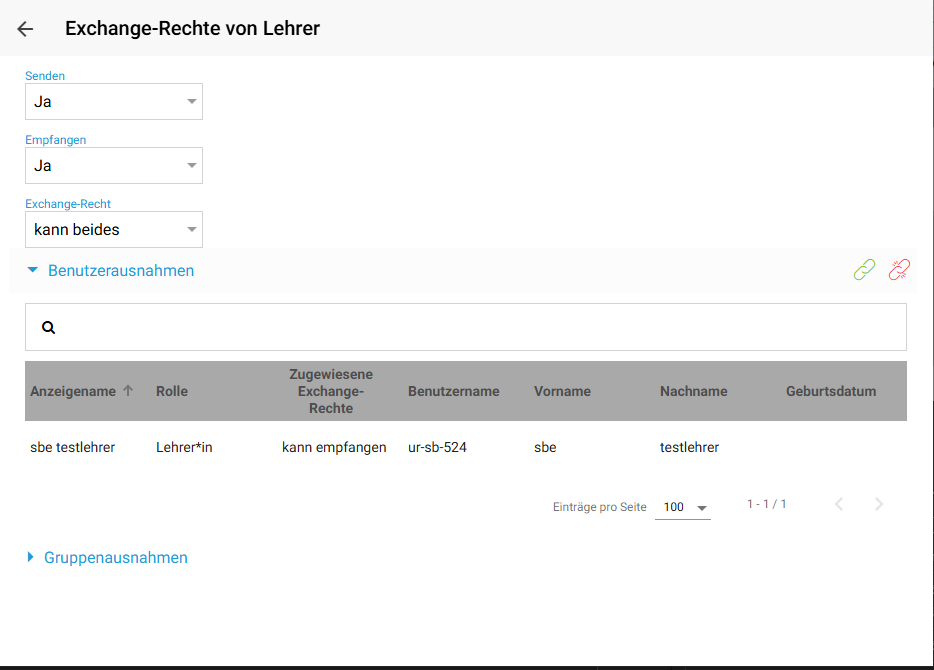Viewport: 934px width, 670px height.
Task: Click the 'kann empfangen' cell
Action: click(334, 447)
